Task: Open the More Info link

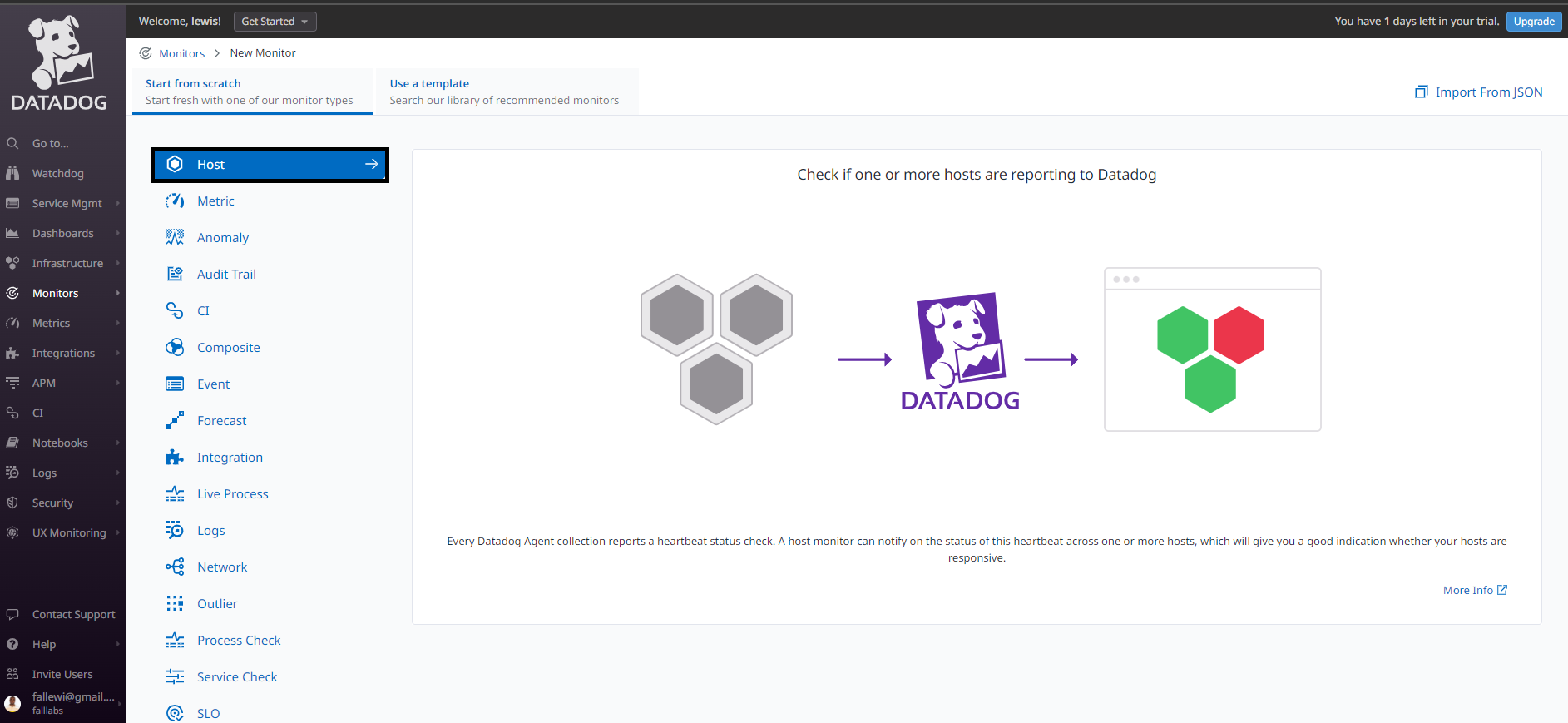Action: 1475,590
